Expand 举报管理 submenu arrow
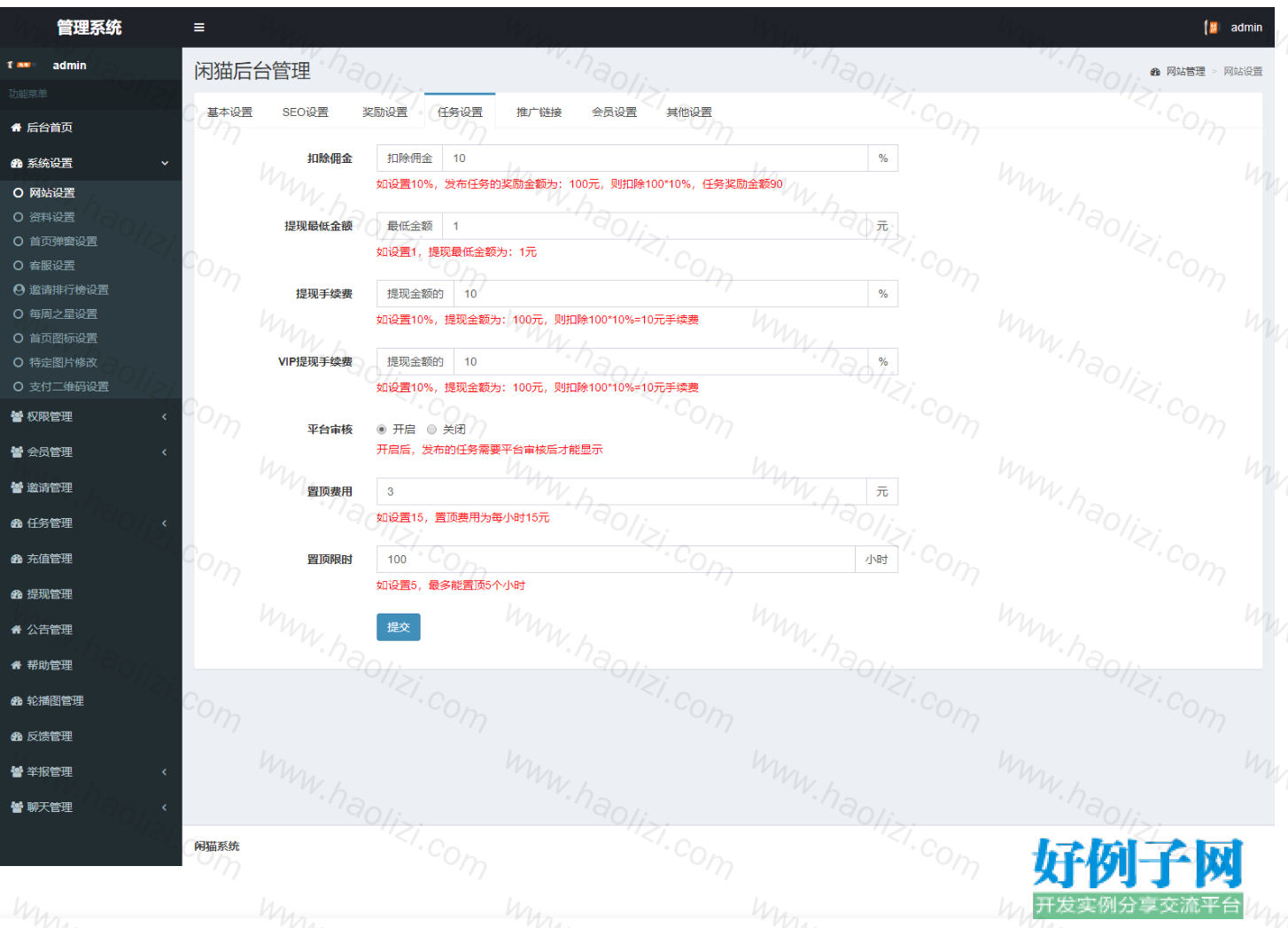 click(165, 771)
